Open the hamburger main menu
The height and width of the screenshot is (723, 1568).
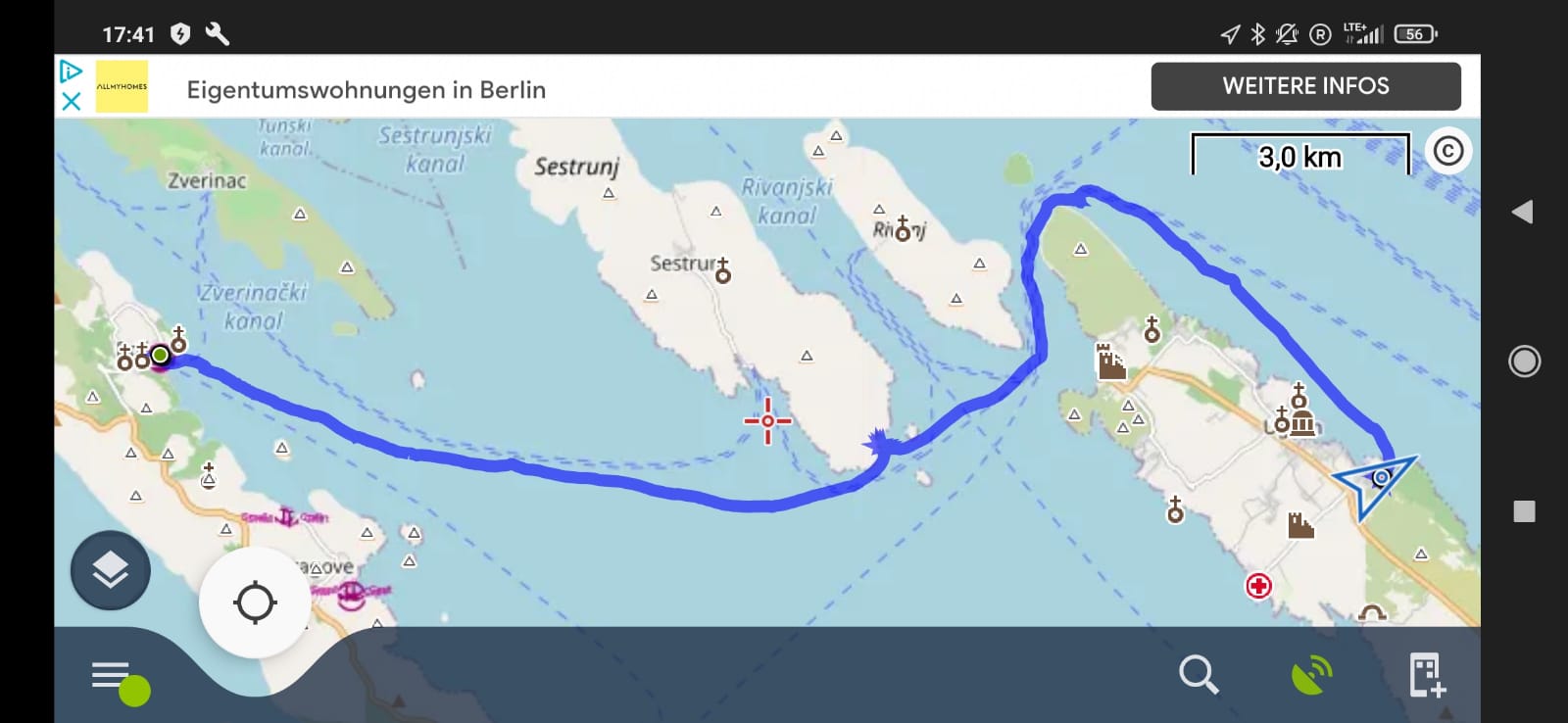tap(111, 676)
